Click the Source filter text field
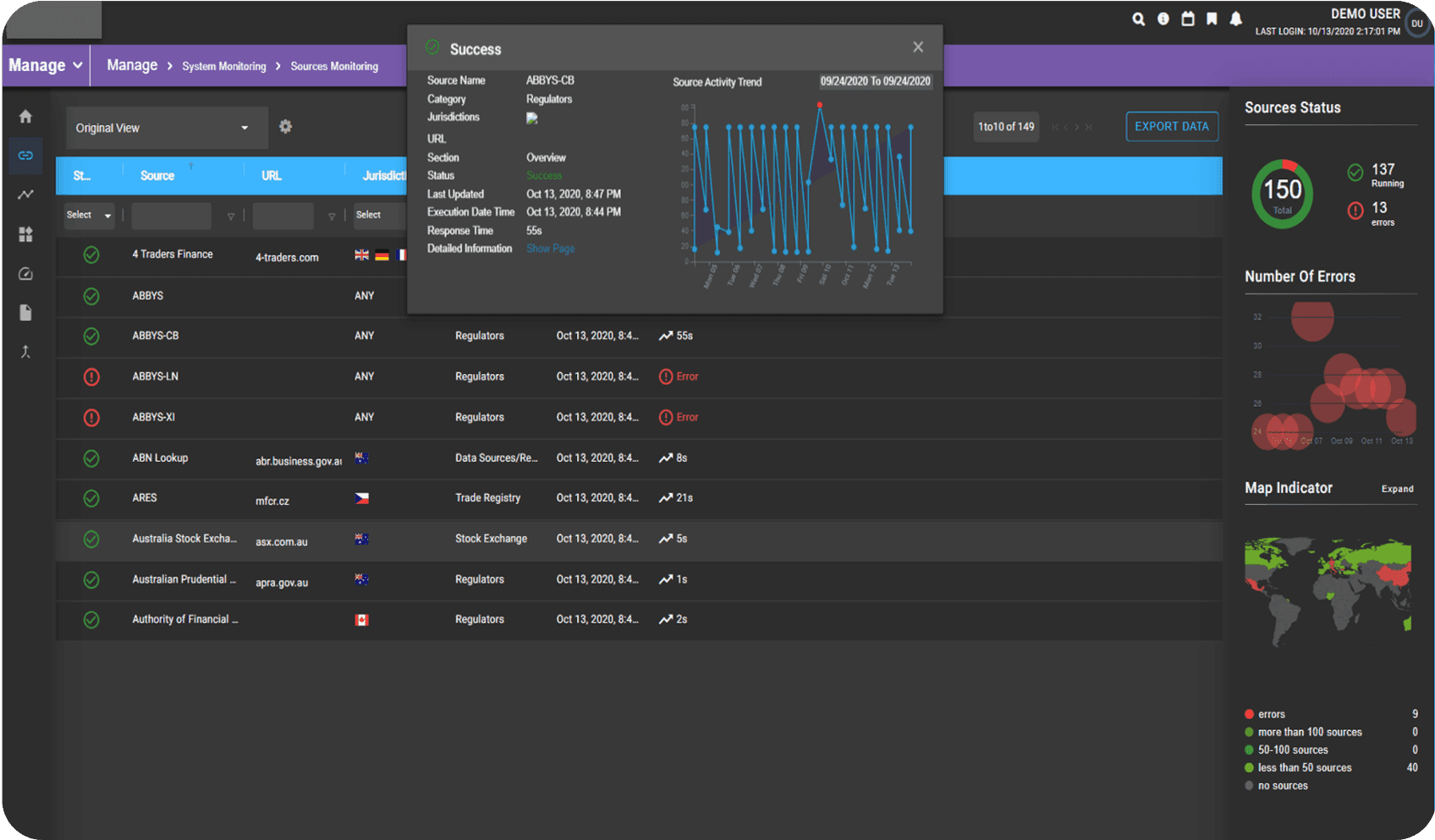1435x840 pixels. [171, 217]
